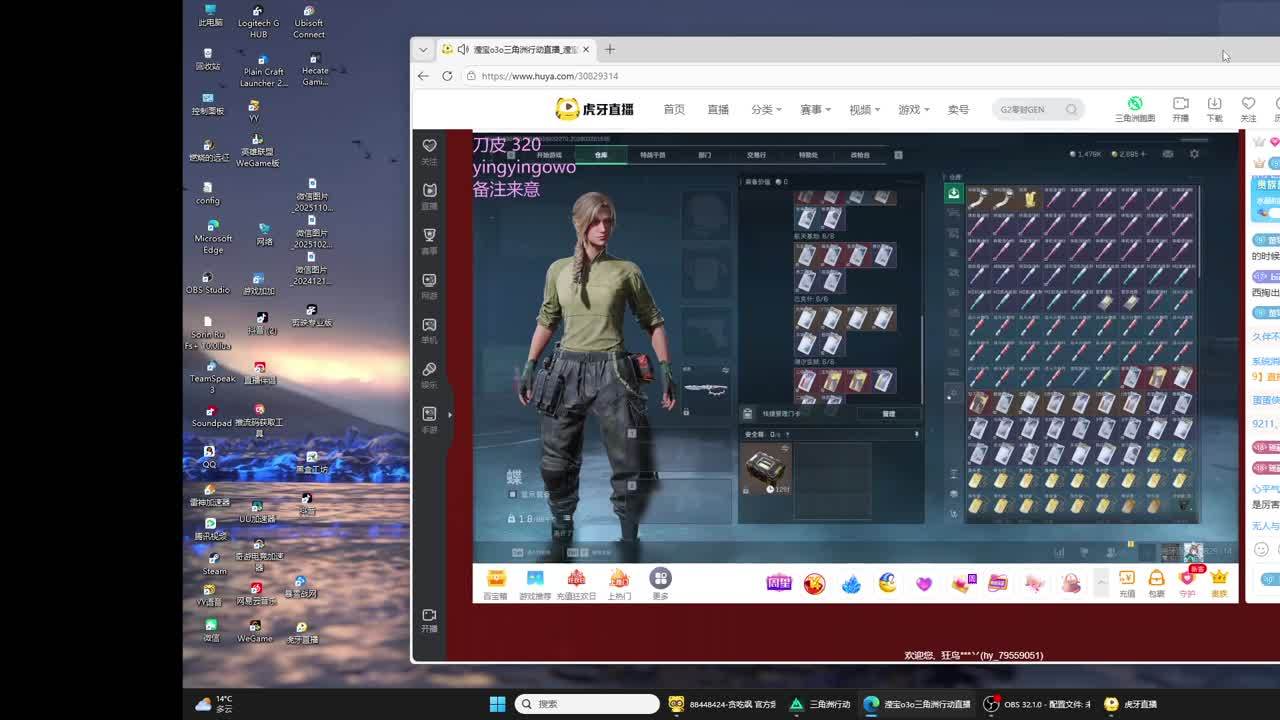The height and width of the screenshot is (720, 1280).
Task: Click the 开播 camera icon in the top bar
Action: coord(1180,108)
